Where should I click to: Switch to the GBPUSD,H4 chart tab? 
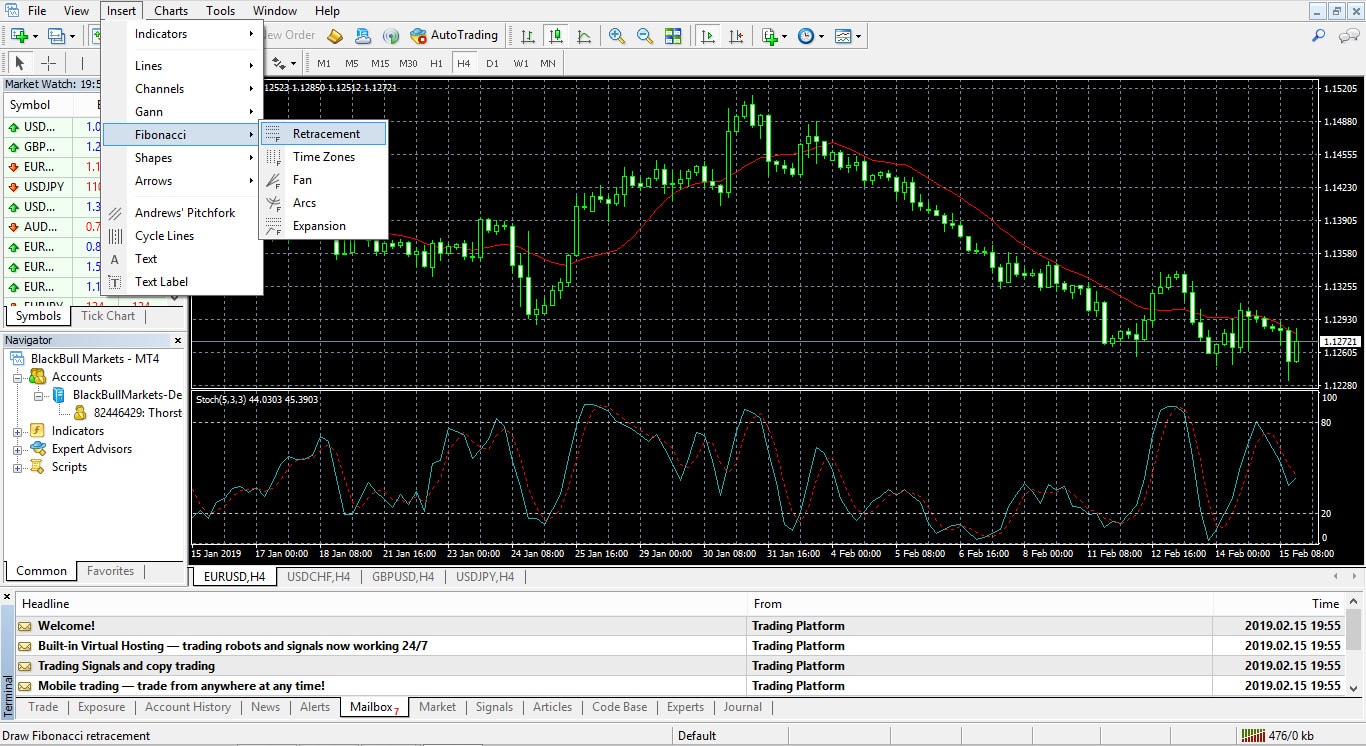403,577
